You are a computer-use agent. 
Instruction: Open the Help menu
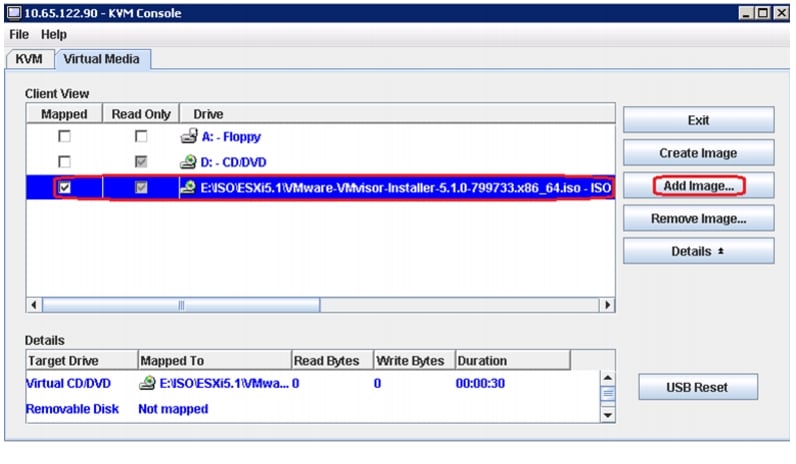point(54,35)
